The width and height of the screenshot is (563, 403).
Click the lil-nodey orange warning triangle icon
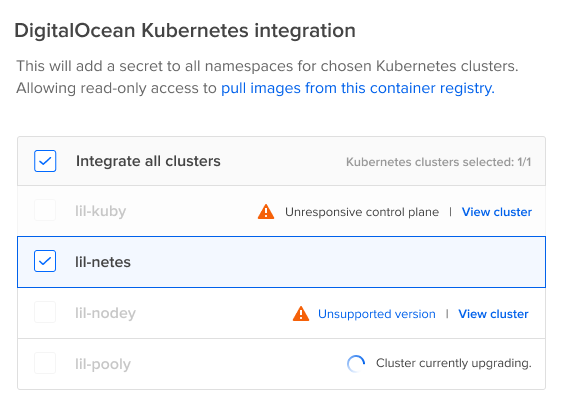pyautogui.click(x=301, y=314)
